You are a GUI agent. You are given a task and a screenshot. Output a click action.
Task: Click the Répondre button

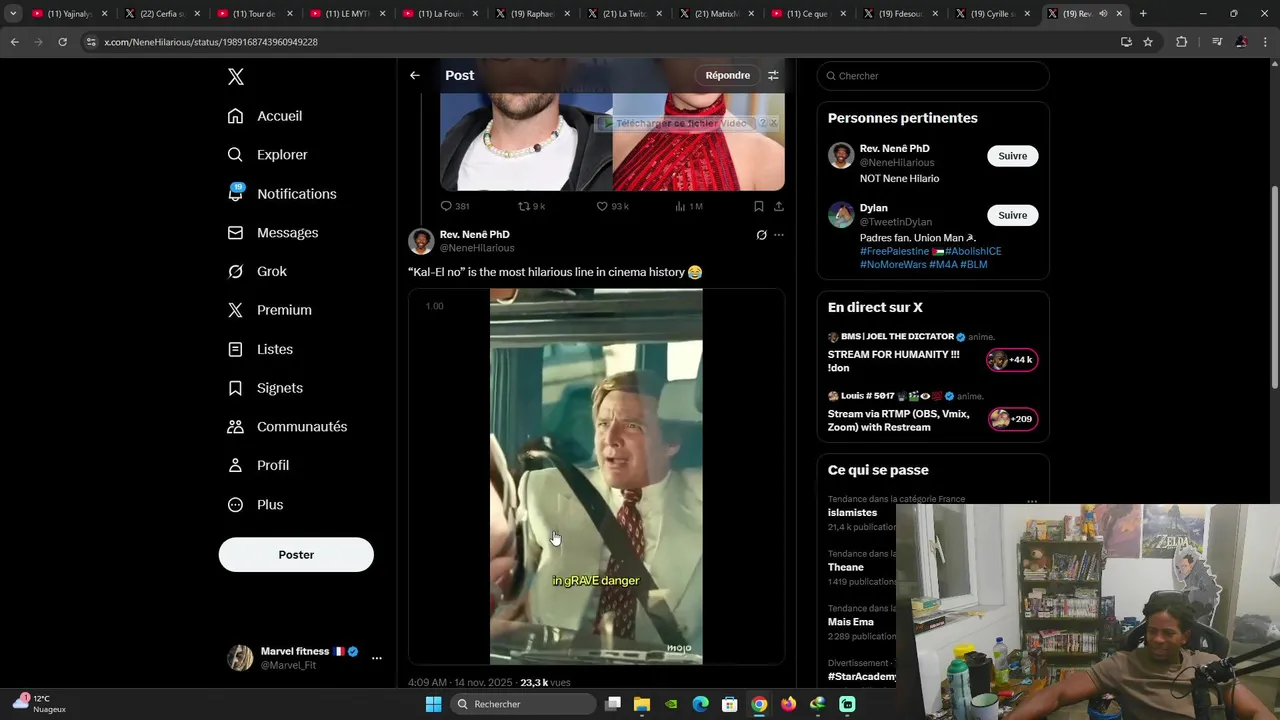[727, 75]
